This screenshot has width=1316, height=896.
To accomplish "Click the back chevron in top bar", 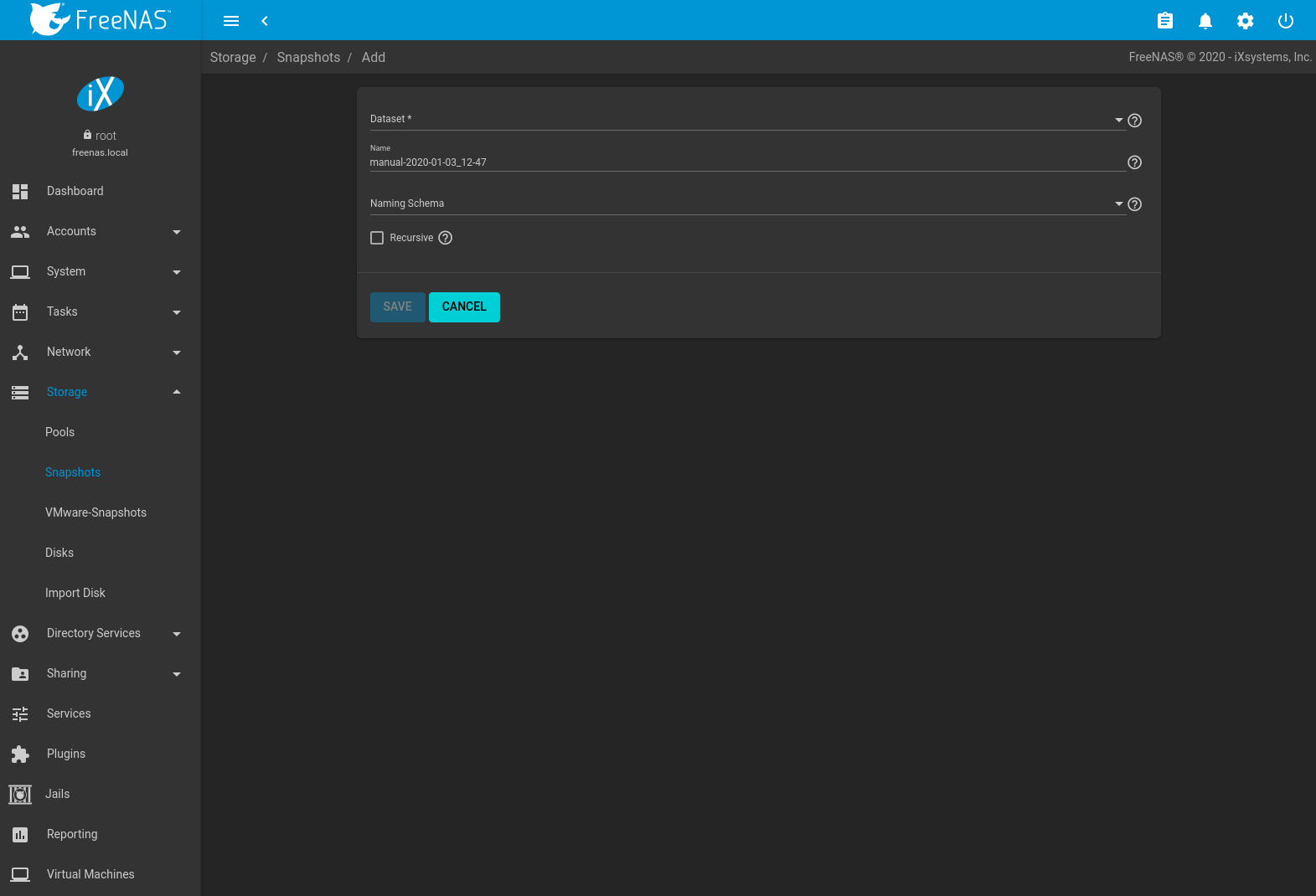I will coord(265,21).
